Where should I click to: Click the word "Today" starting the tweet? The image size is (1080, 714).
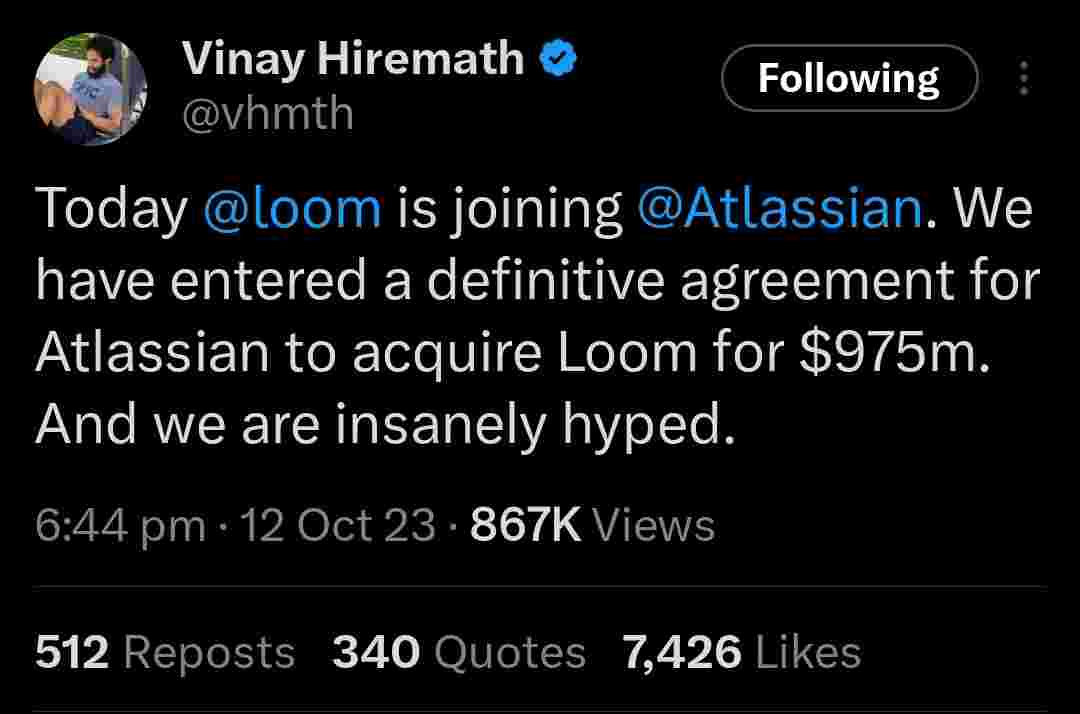point(112,209)
